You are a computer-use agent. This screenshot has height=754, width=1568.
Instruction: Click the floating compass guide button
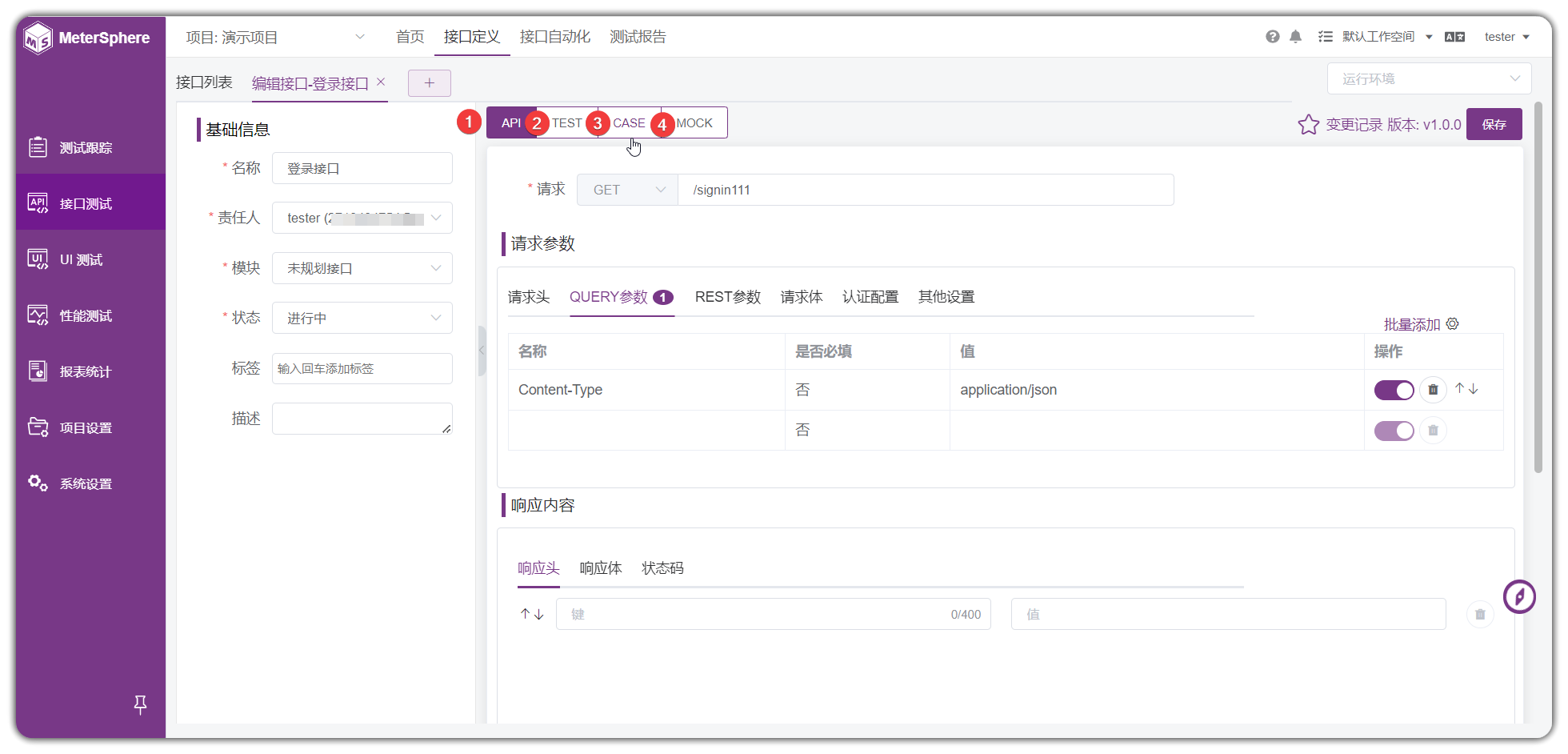pos(1519,597)
